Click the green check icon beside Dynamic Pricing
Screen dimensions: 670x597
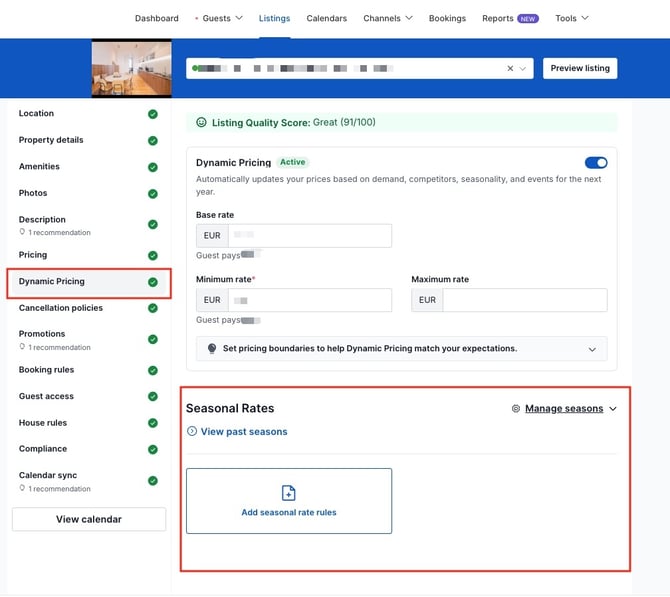[153, 282]
